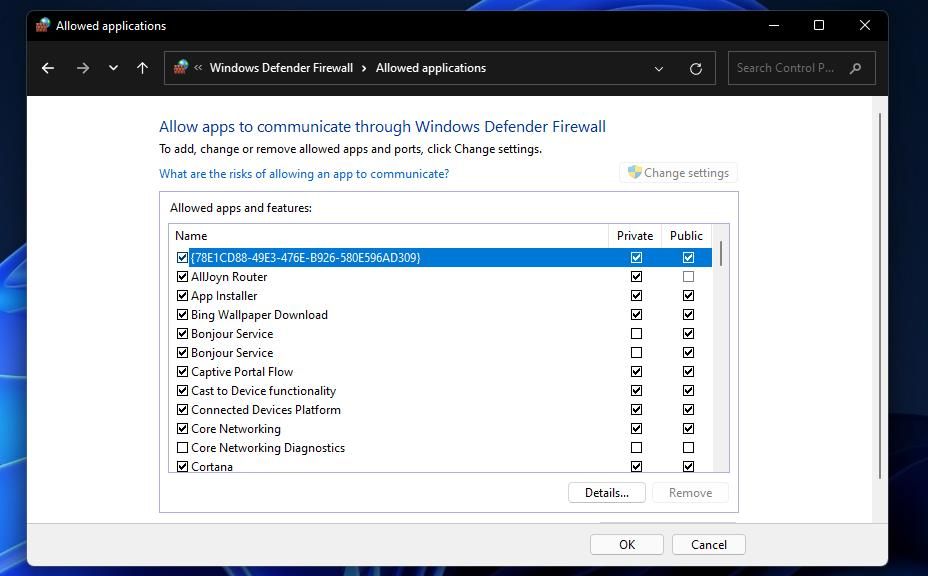Click the apps list scrollbar thumb

tap(720, 253)
